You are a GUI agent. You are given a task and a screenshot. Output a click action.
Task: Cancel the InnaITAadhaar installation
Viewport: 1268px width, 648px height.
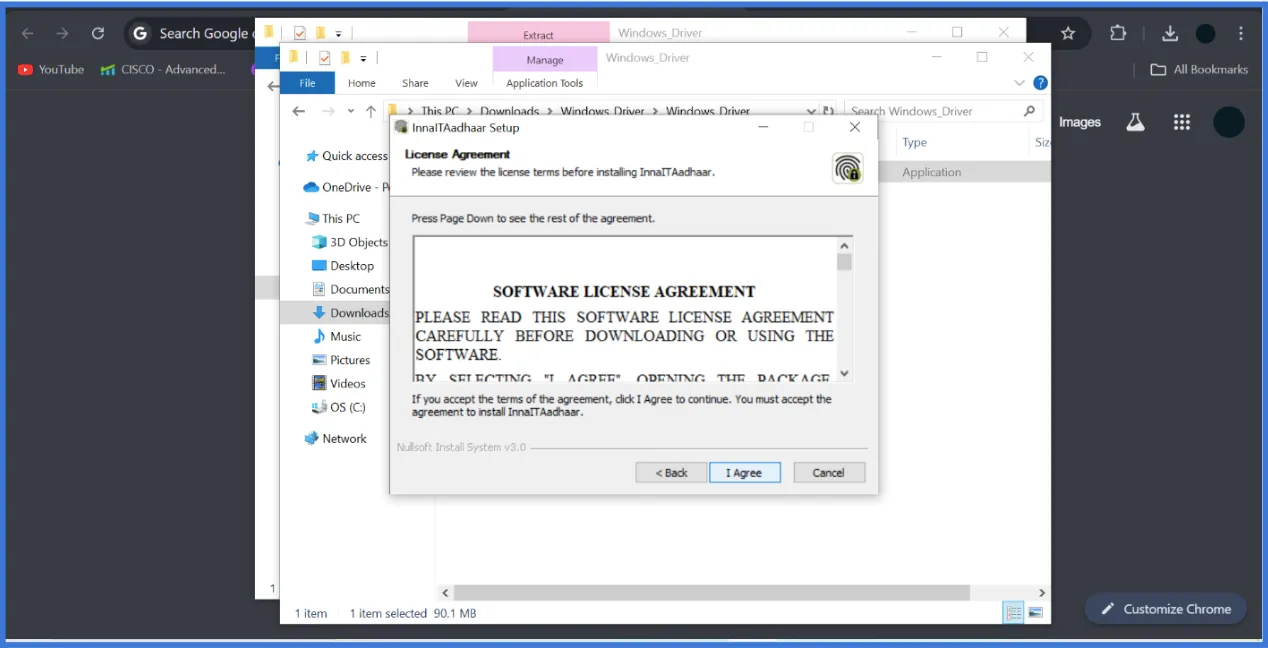[829, 473]
